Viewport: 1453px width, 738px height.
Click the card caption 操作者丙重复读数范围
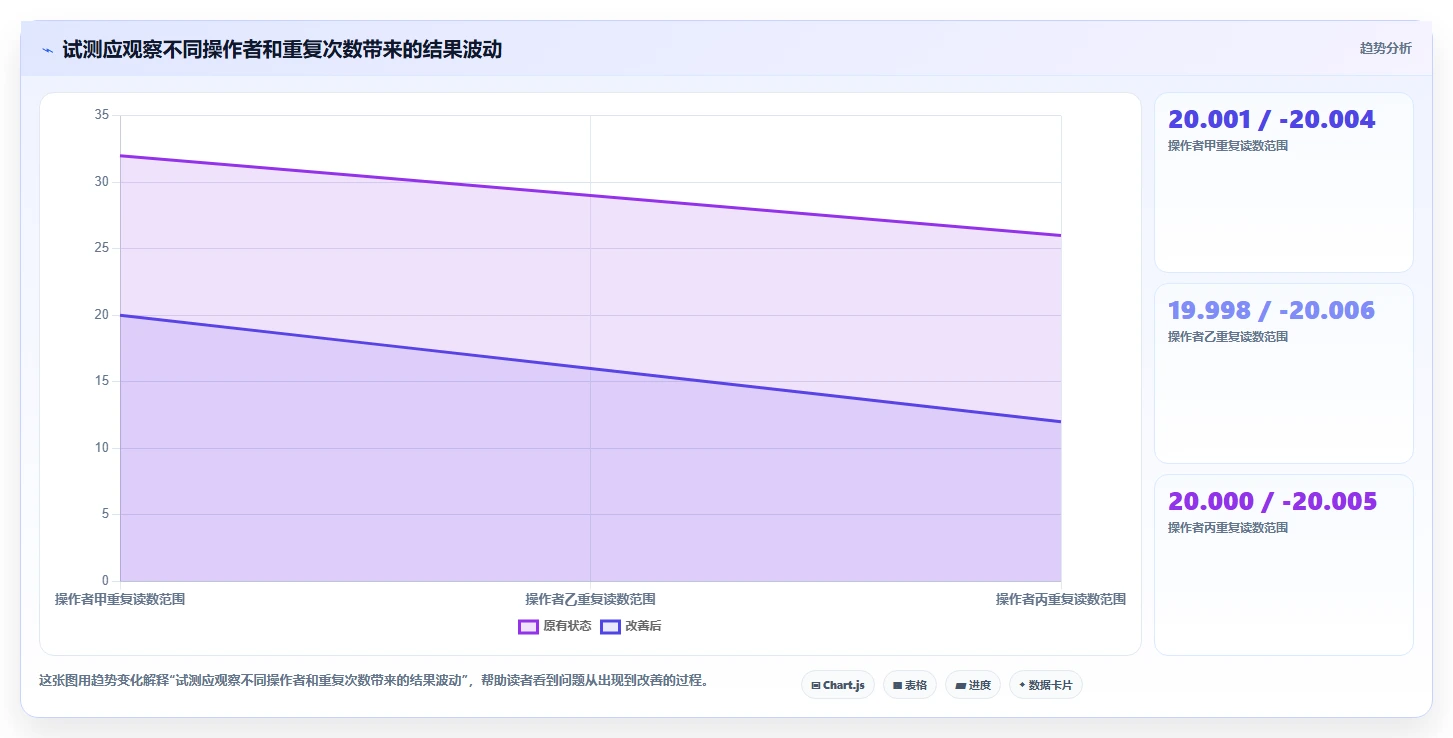point(1228,528)
